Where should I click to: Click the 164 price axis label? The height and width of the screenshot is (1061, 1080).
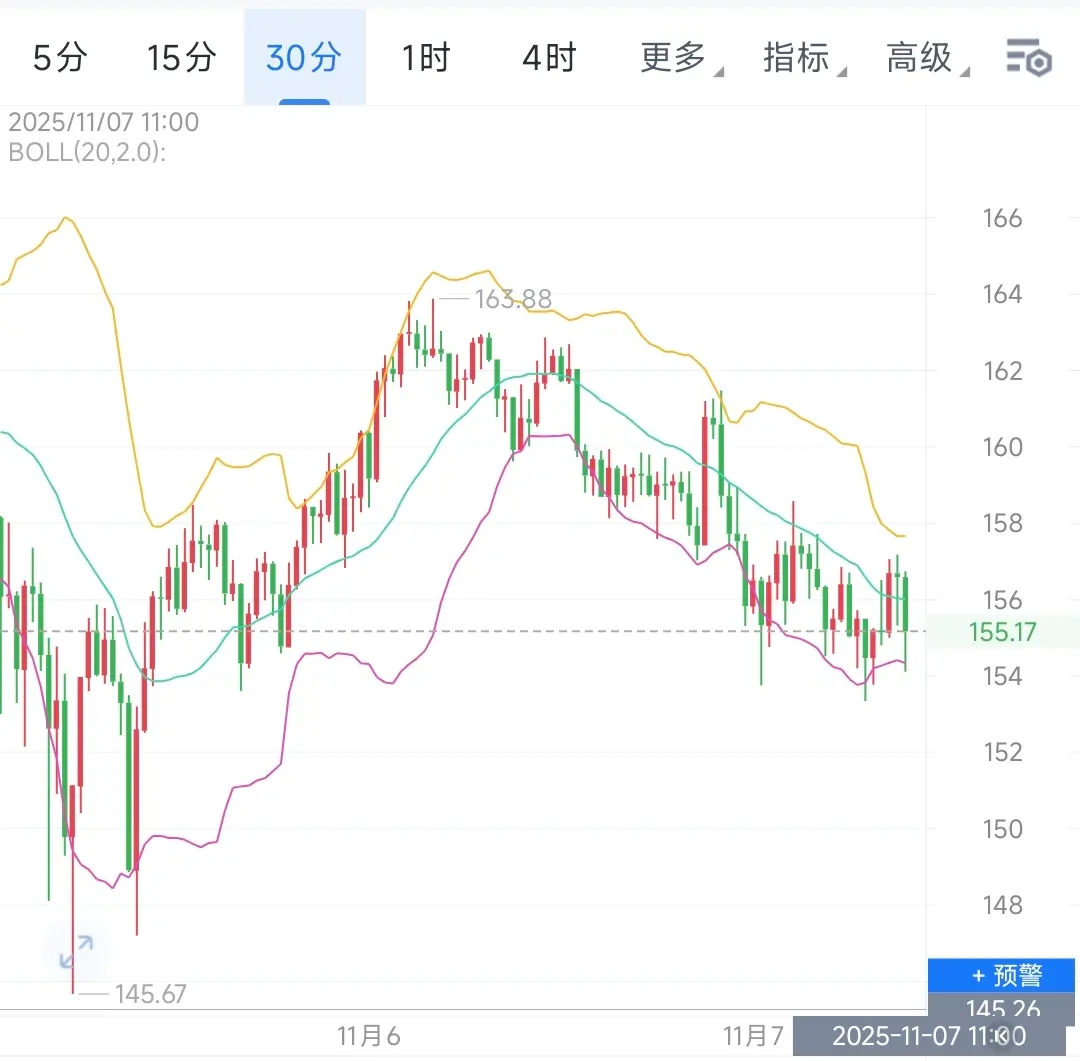[x=1002, y=294]
